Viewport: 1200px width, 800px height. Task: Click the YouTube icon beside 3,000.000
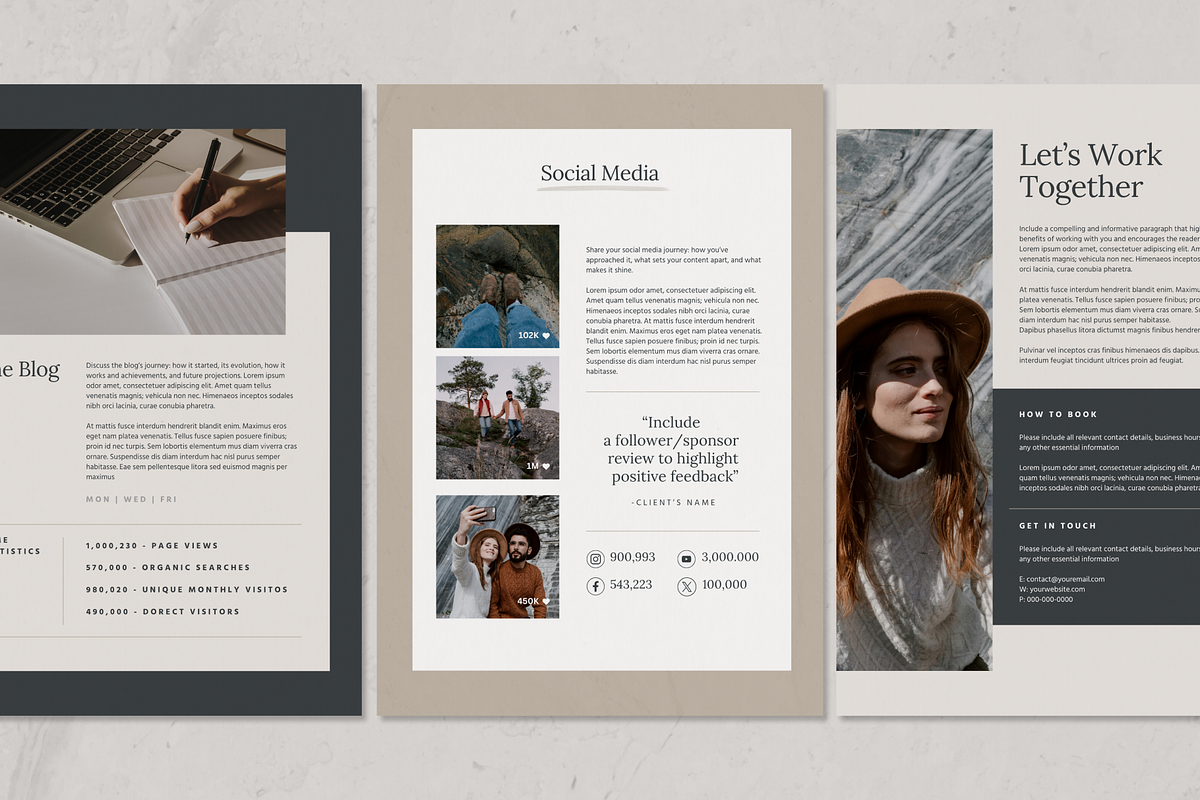(x=686, y=559)
